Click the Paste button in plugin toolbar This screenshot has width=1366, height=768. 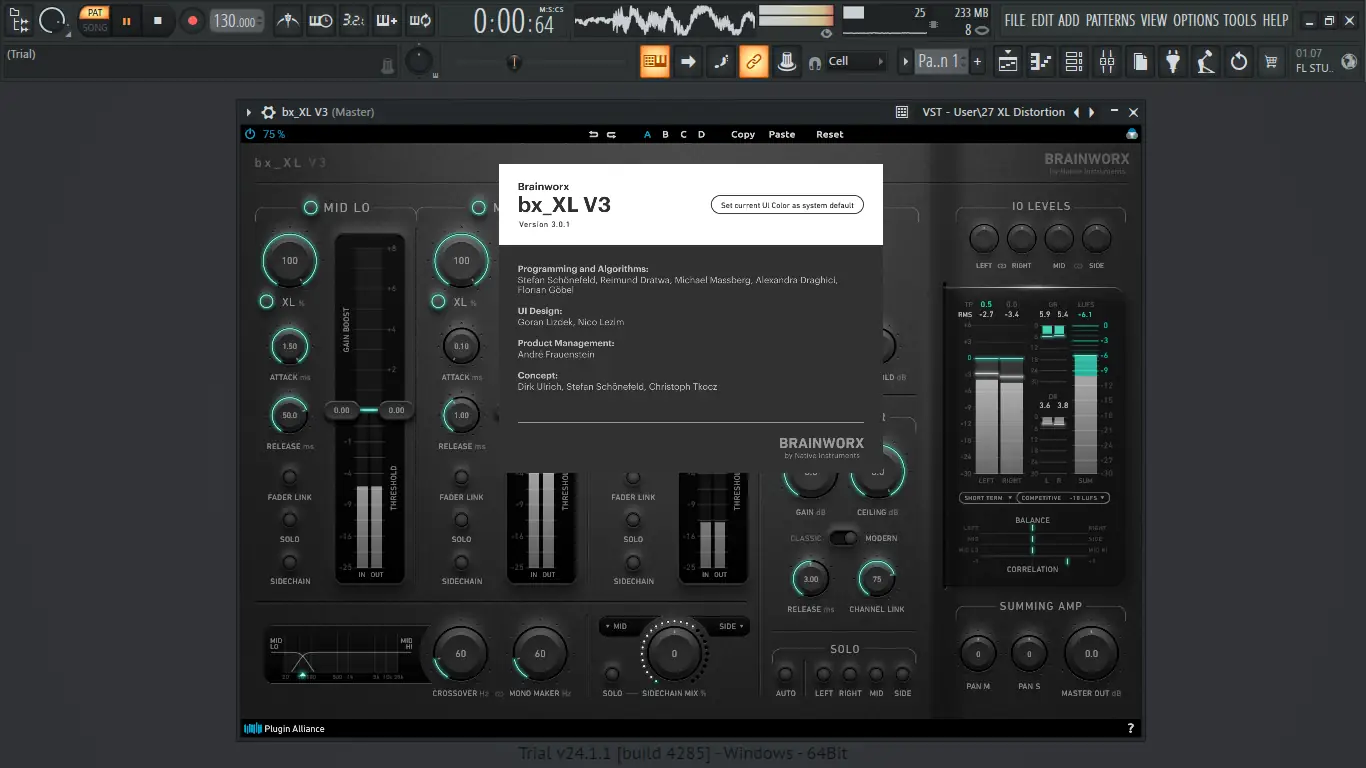[x=782, y=134]
